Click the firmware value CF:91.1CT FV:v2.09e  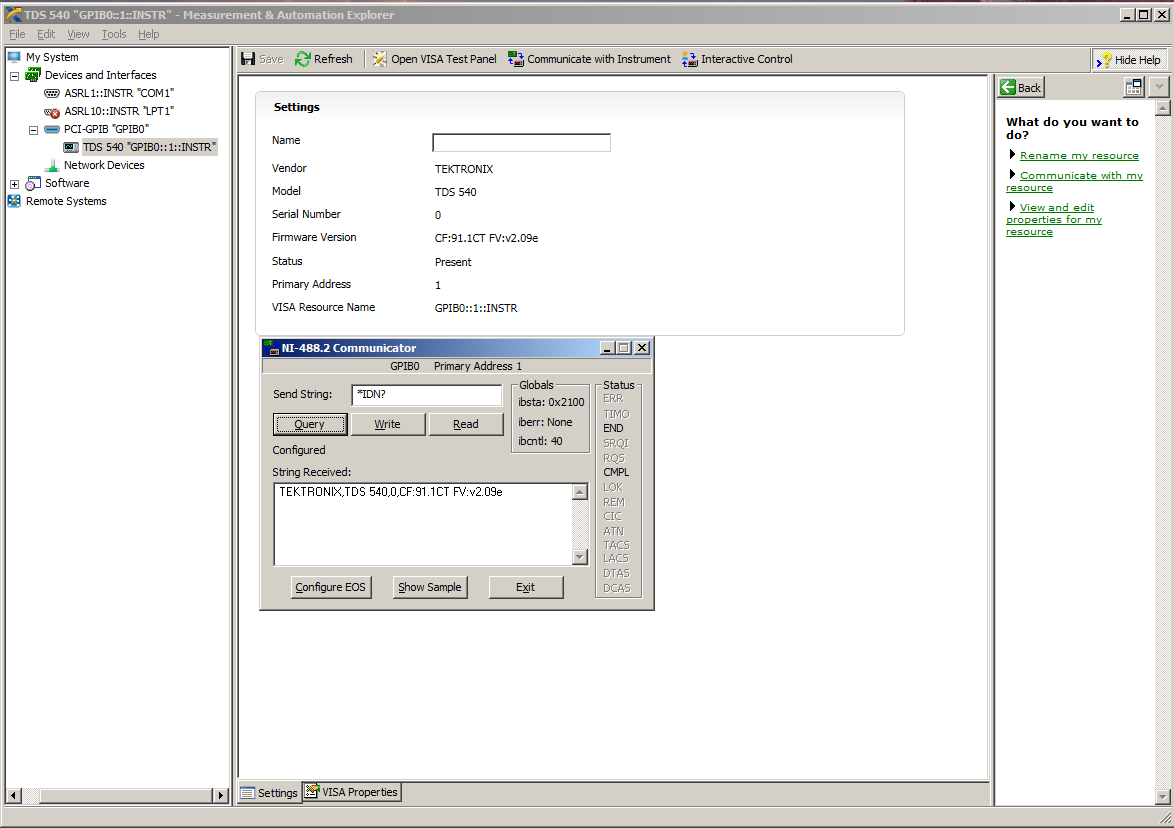pos(487,238)
